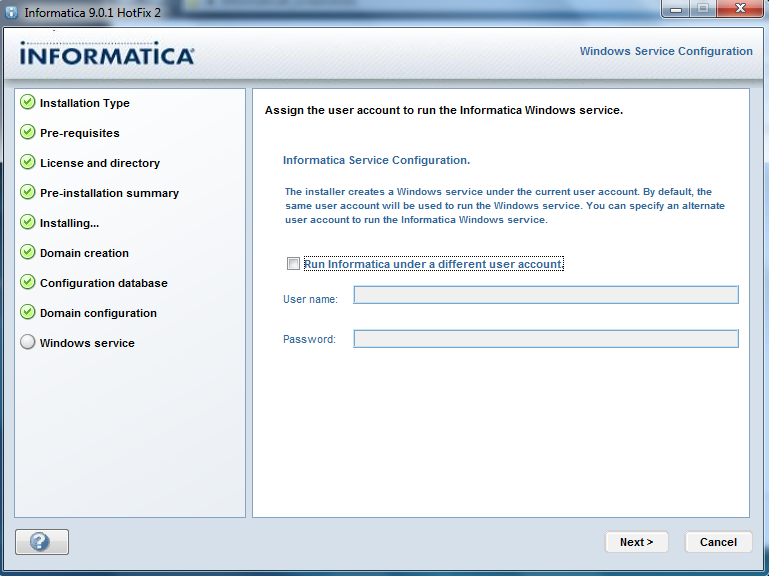
Task: Click the Informatica logo in header
Action: [106, 53]
